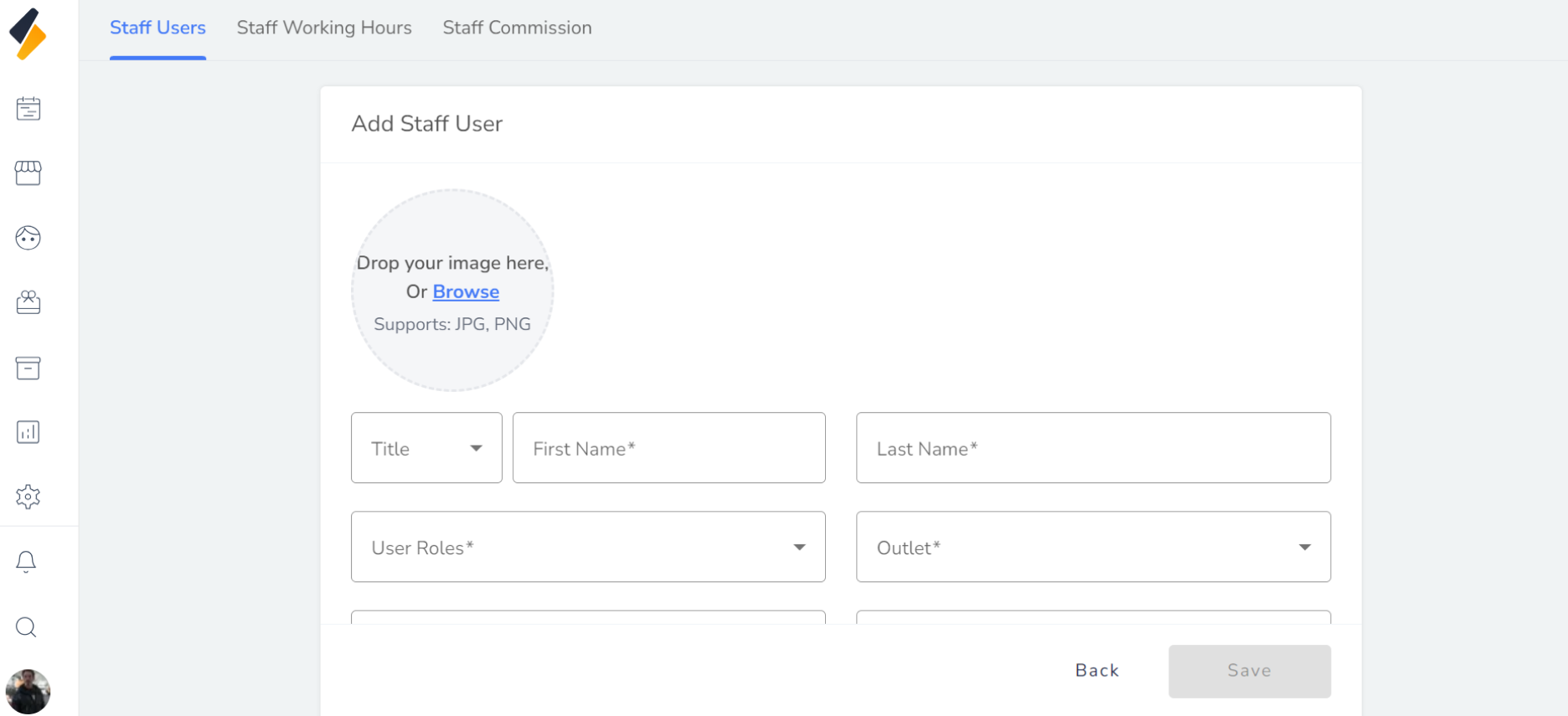This screenshot has height=716, width=1568.
Task: Expand the Outlet dropdown
Action: (x=1093, y=548)
